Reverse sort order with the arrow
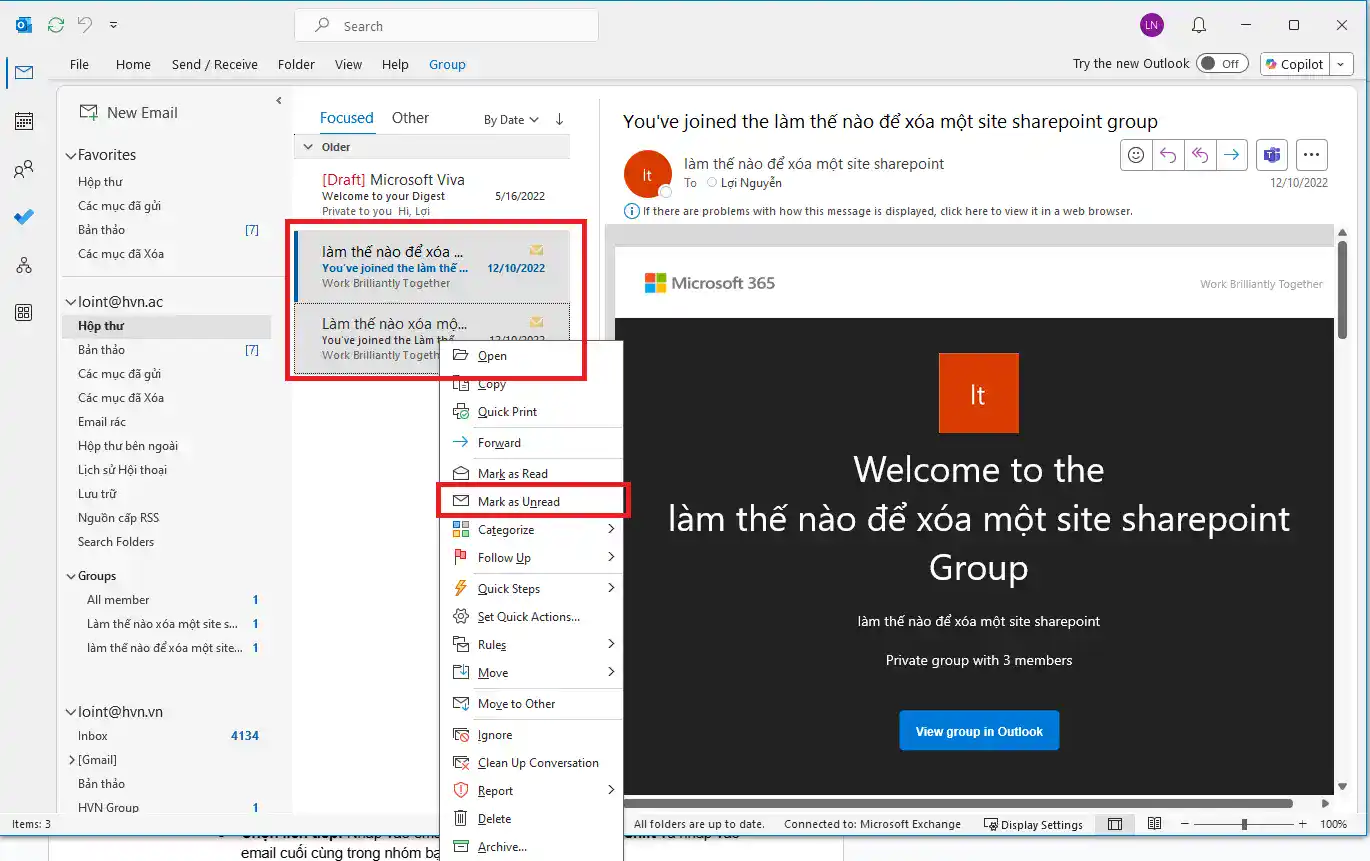The width and height of the screenshot is (1370, 861). click(559, 119)
